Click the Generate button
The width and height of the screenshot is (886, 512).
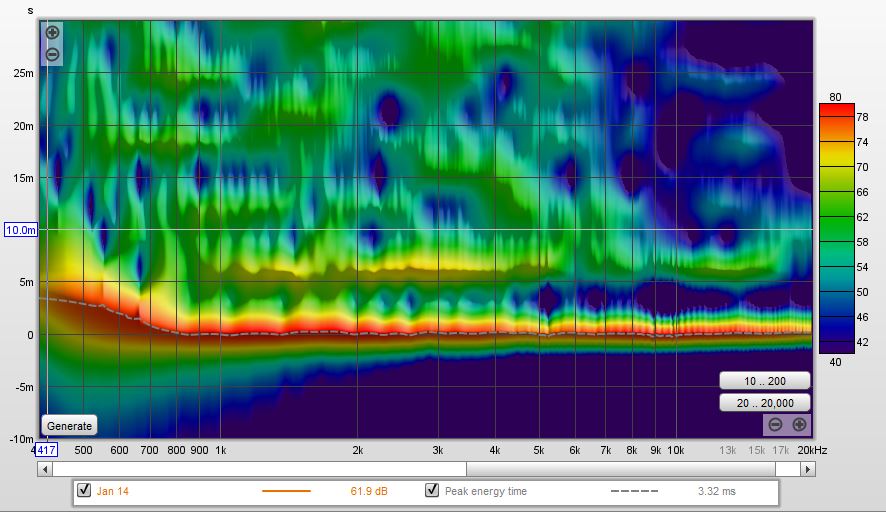point(69,426)
